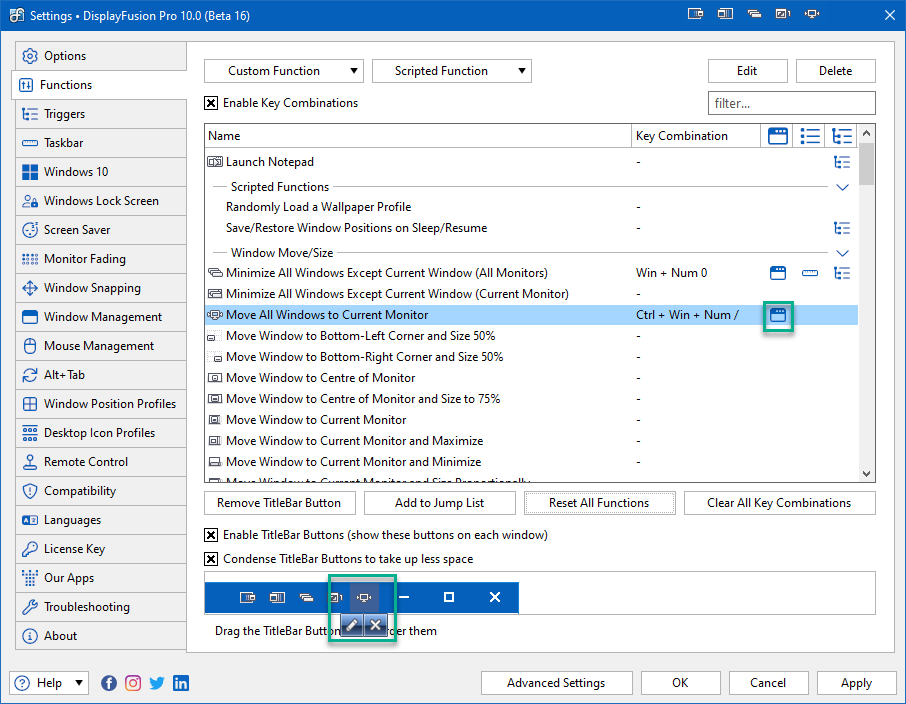Click trigger icon on Save/Restore Window Positions row

coord(842,228)
